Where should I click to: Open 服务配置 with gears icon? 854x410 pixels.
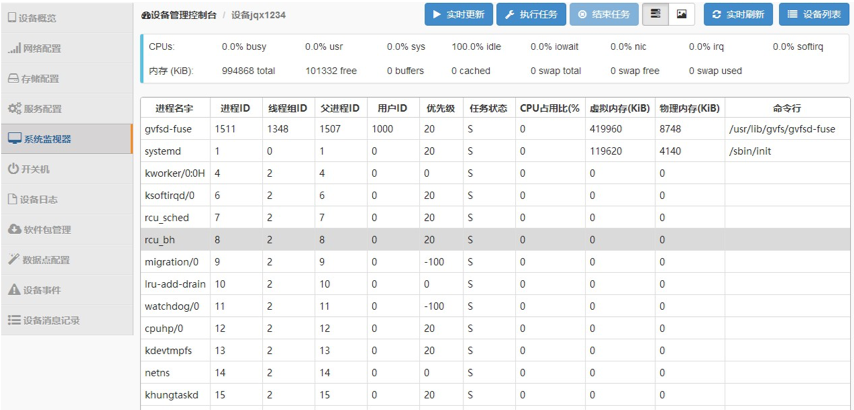point(66,108)
